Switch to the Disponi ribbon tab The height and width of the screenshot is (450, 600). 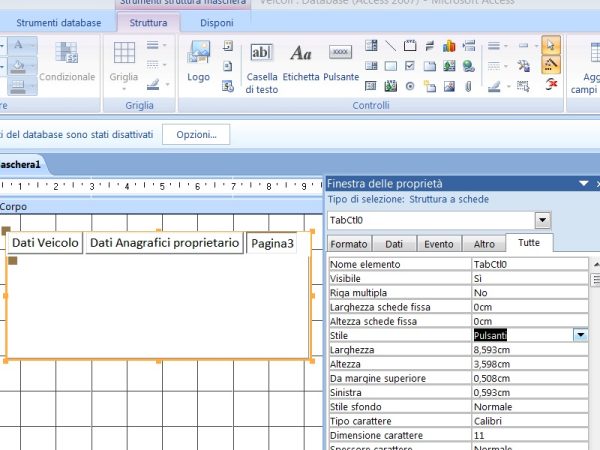pos(217,22)
